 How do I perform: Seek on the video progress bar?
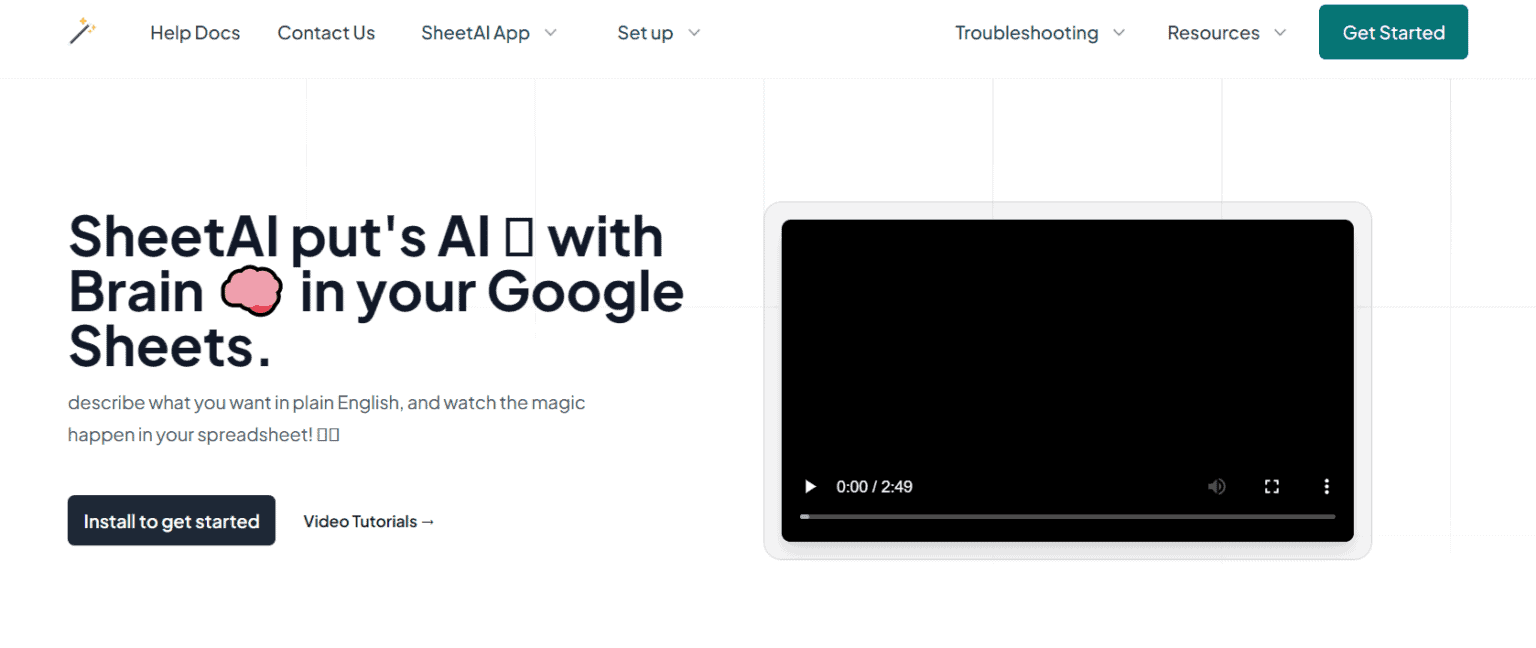tap(1067, 516)
